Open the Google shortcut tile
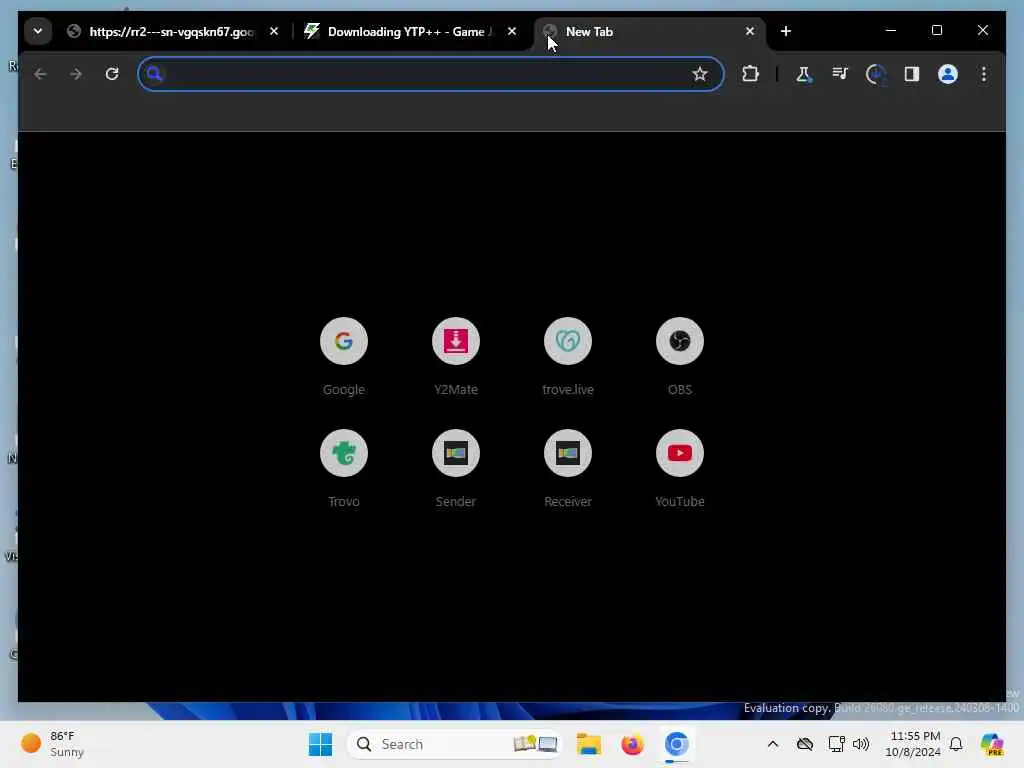This screenshot has width=1024, height=768. 344,356
